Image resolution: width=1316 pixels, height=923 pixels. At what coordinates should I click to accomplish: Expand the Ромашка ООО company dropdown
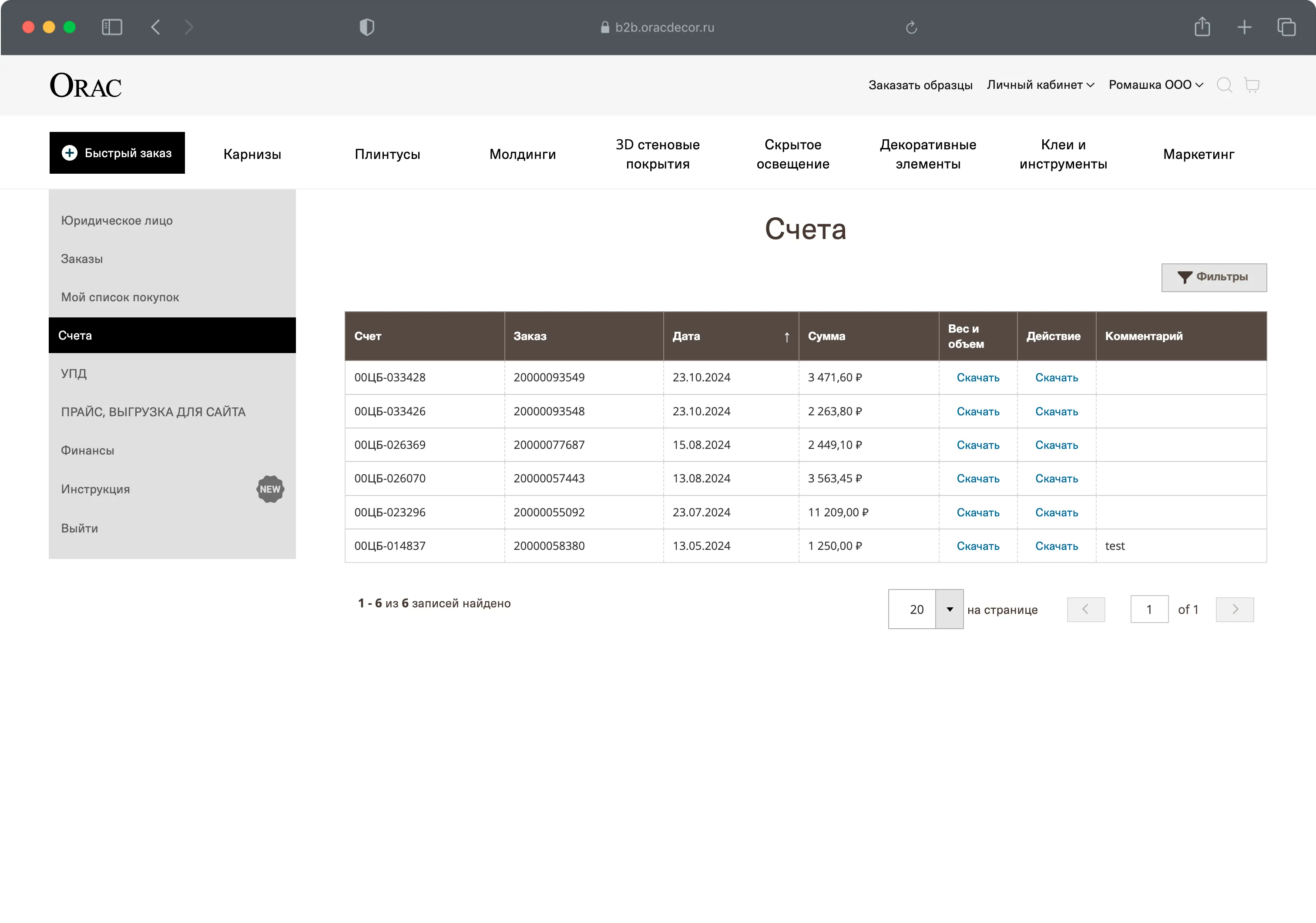pos(1155,85)
